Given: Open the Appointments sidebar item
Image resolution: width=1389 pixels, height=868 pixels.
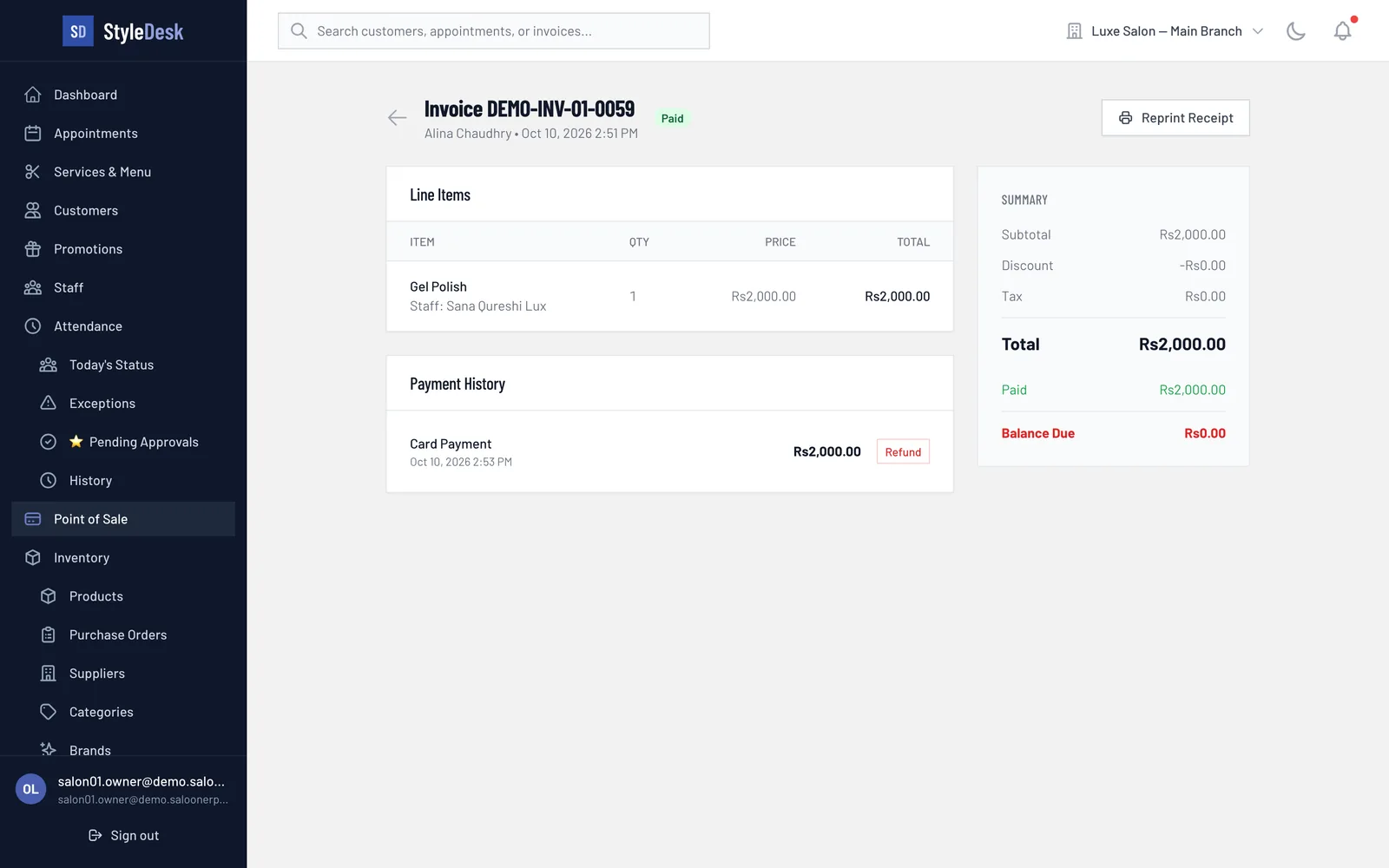Looking at the screenshot, I should point(123,133).
